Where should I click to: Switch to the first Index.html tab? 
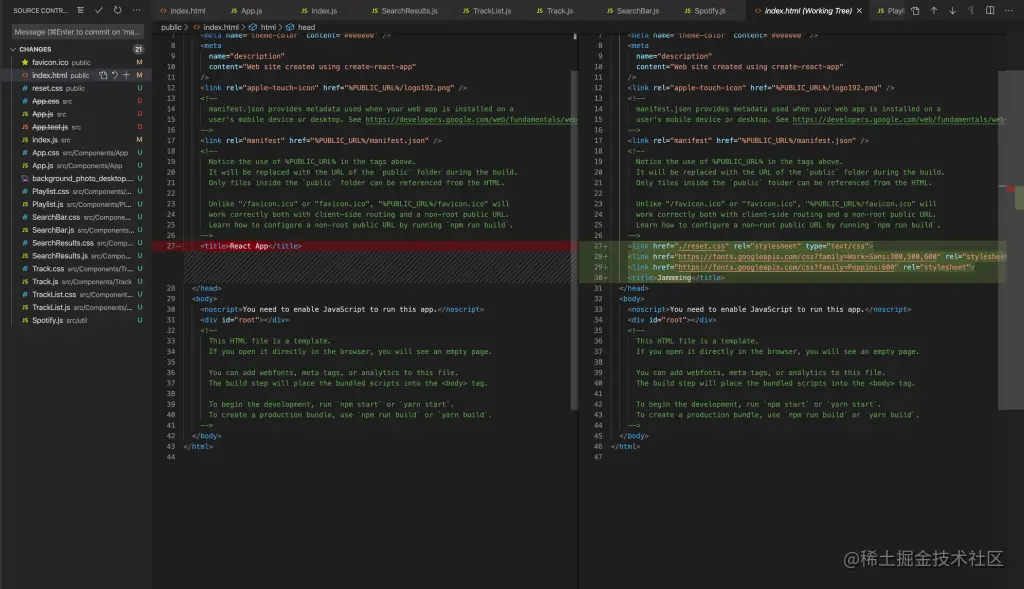click(182, 10)
